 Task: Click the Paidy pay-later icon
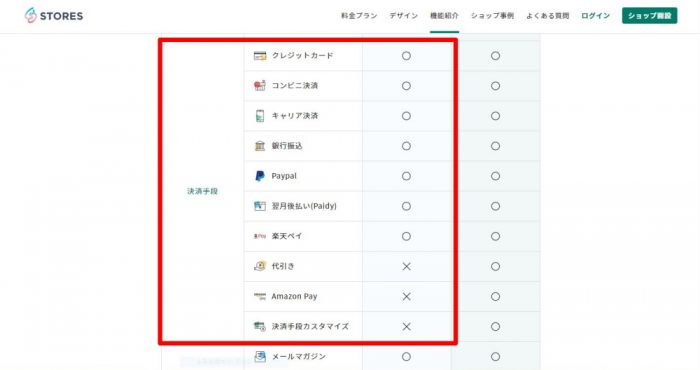(260, 206)
